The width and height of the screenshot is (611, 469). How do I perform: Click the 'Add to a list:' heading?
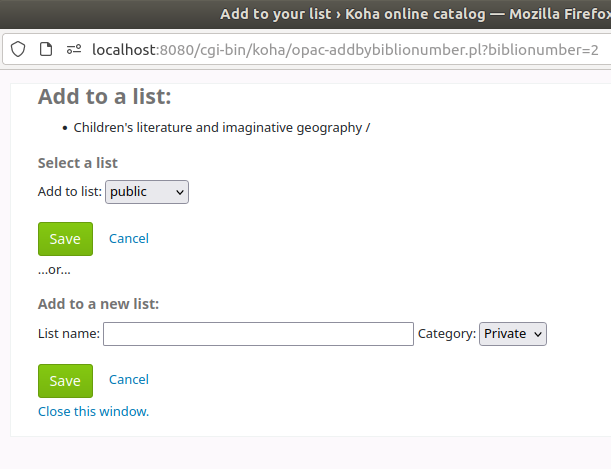104,96
